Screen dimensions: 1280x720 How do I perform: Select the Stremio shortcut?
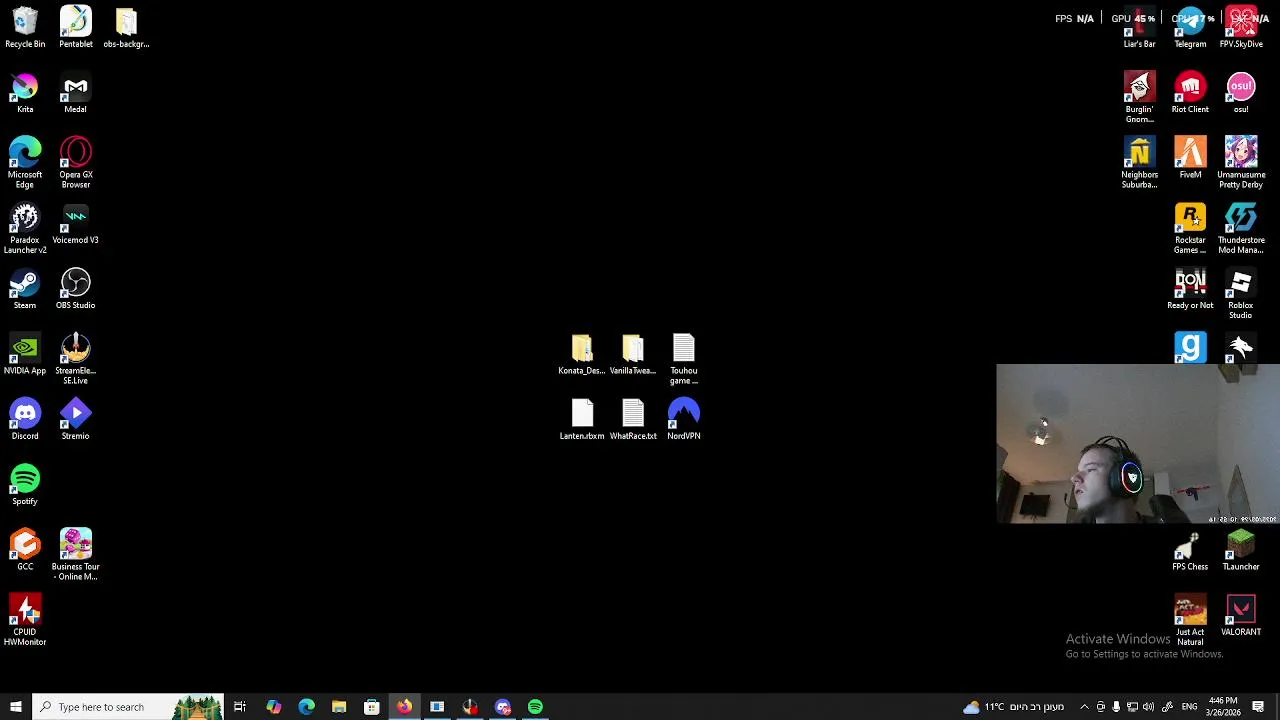76,419
